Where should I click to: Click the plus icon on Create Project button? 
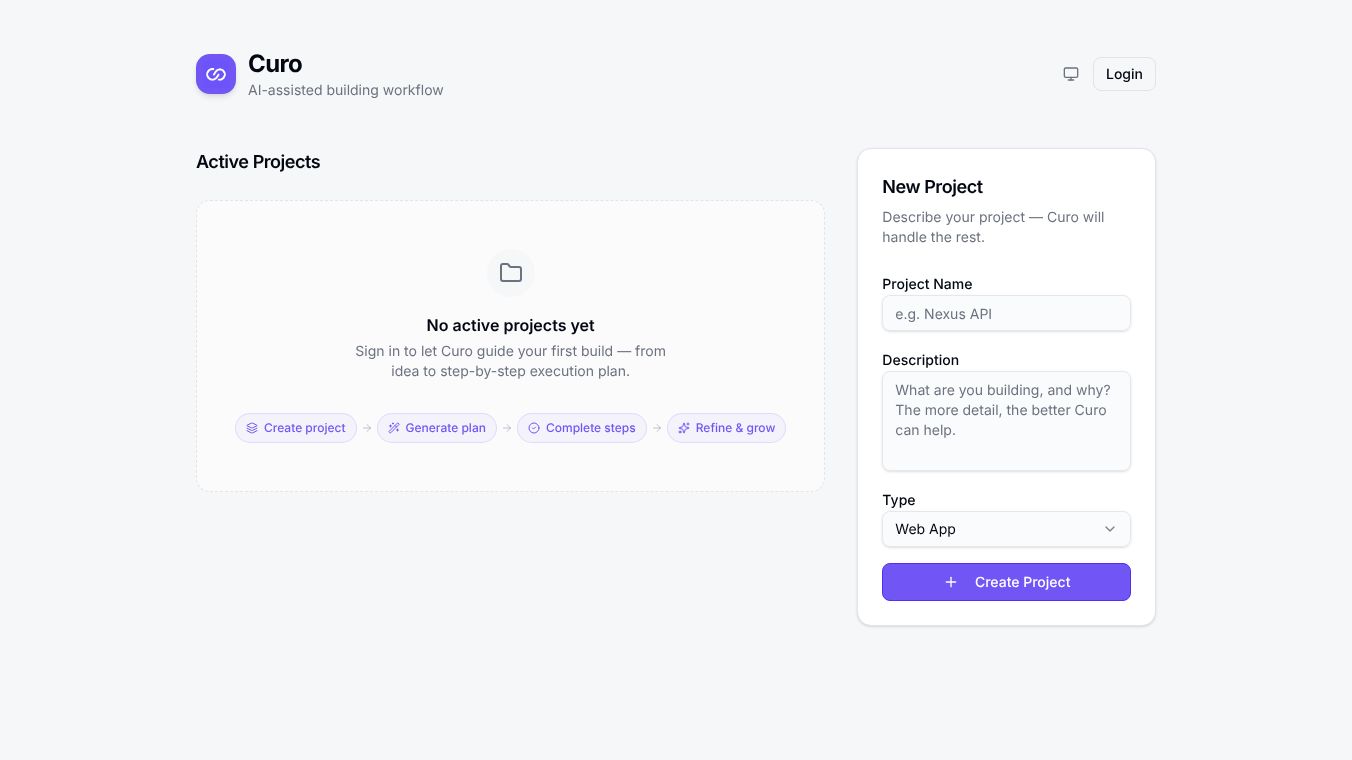pos(951,582)
